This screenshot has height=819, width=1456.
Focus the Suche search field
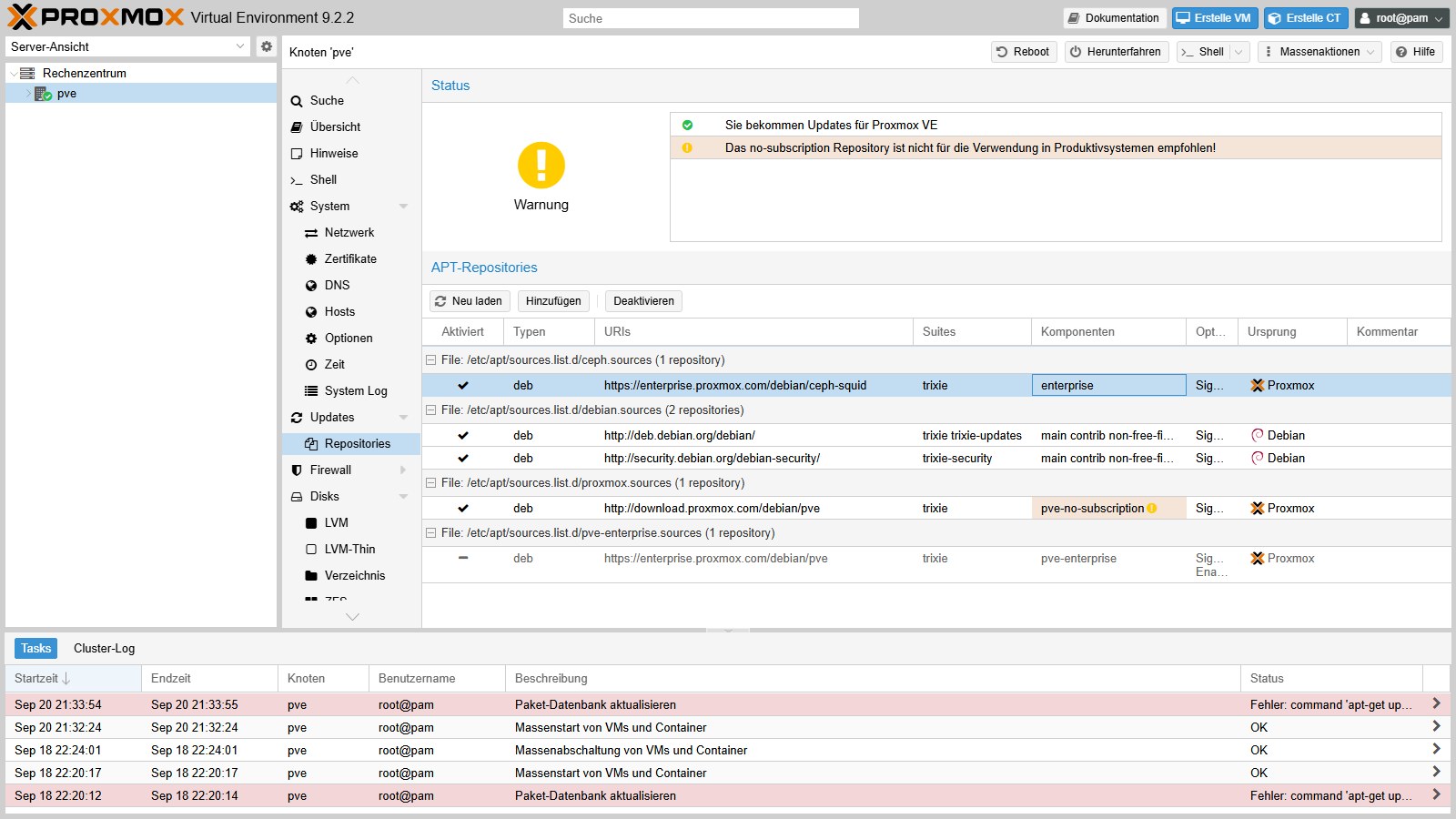711,18
